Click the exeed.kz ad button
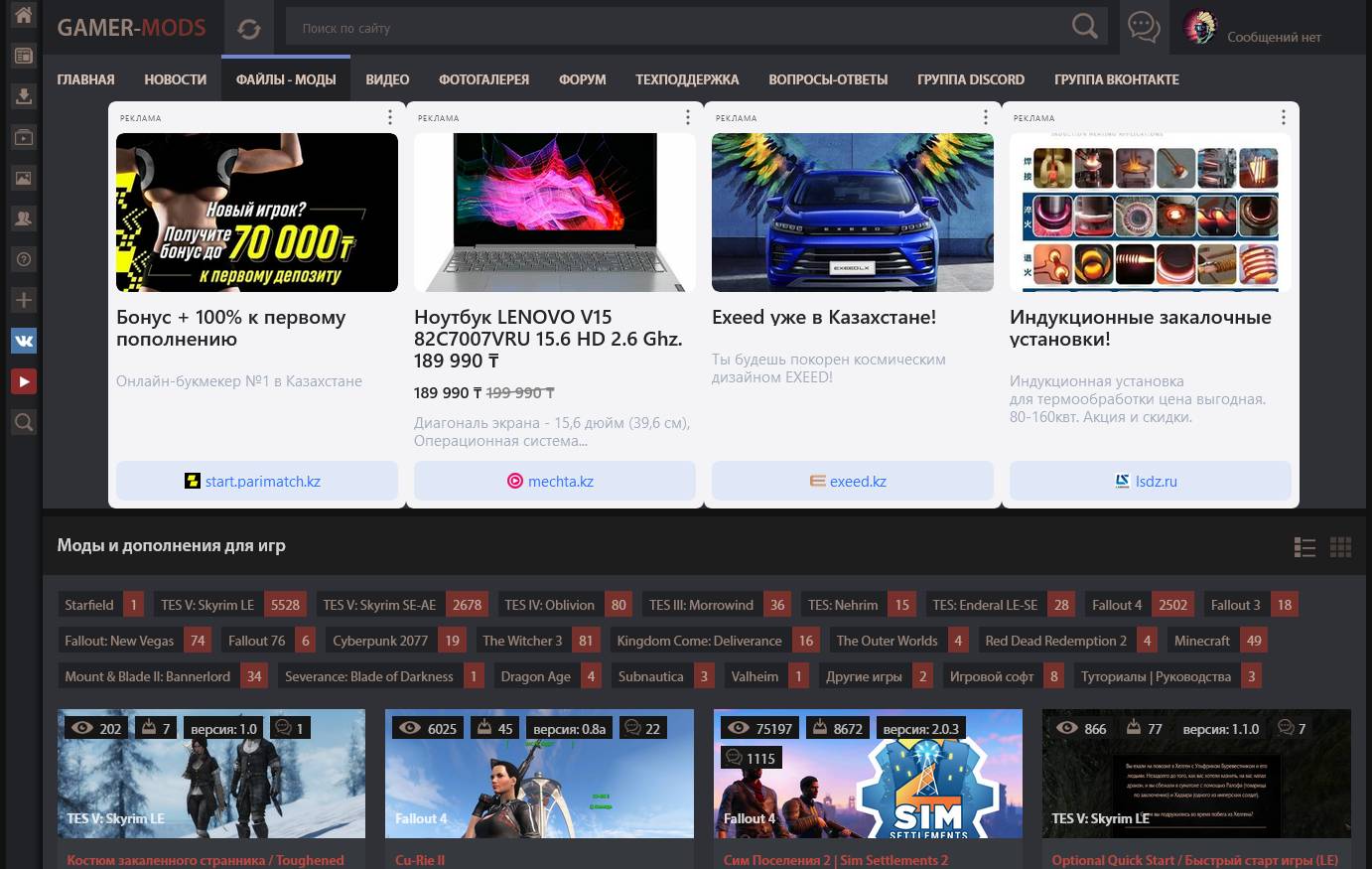 coord(853,481)
